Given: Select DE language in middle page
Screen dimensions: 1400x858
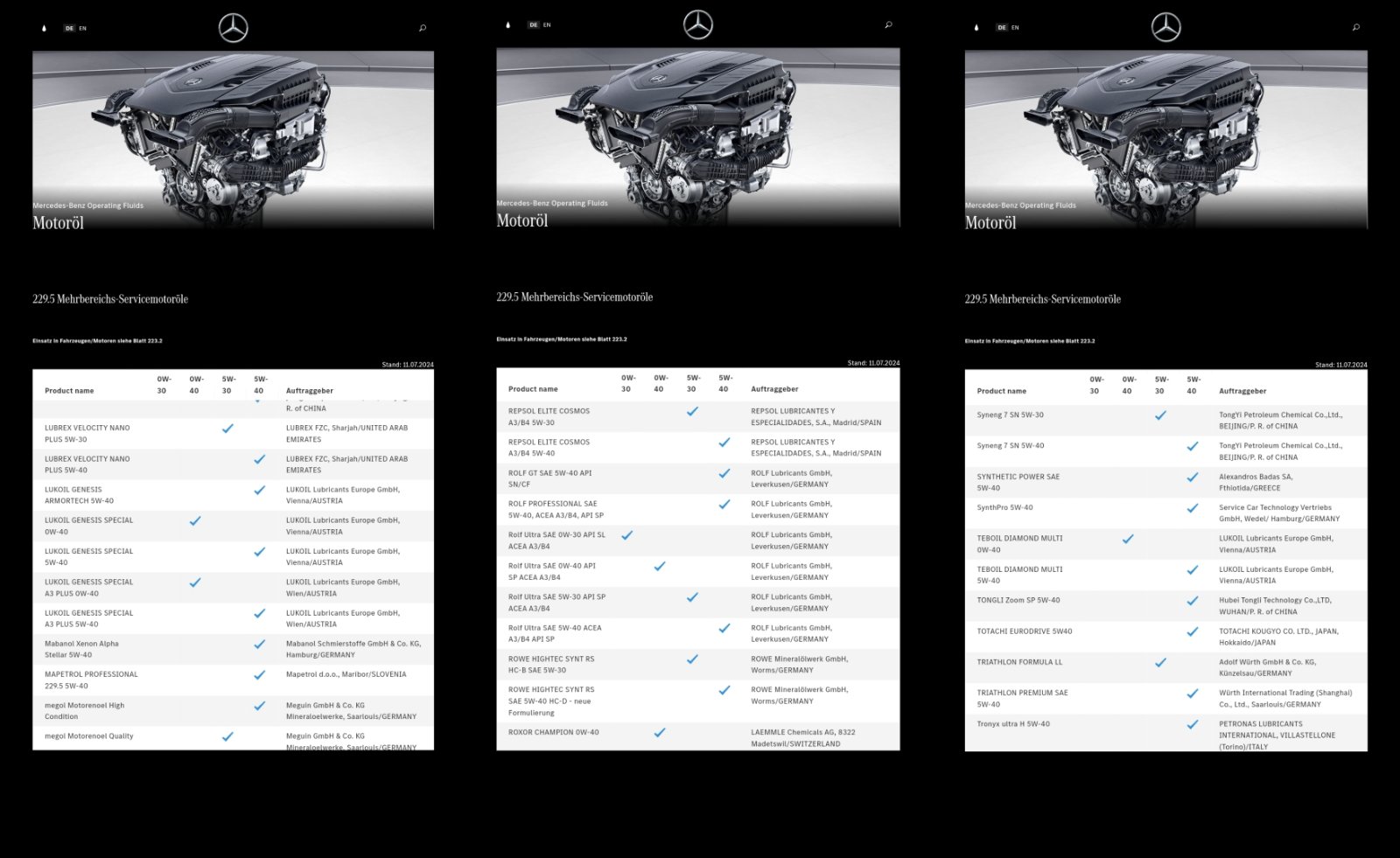Looking at the screenshot, I should (534, 24).
